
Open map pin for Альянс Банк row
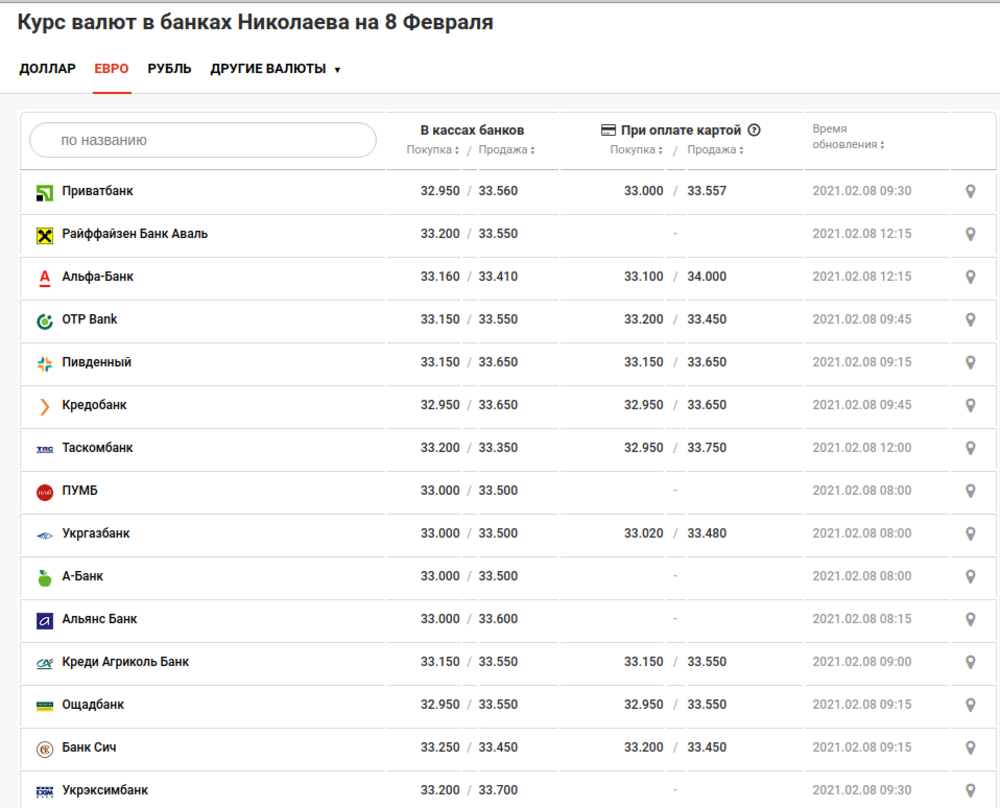pyautogui.click(x=970, y=619)
